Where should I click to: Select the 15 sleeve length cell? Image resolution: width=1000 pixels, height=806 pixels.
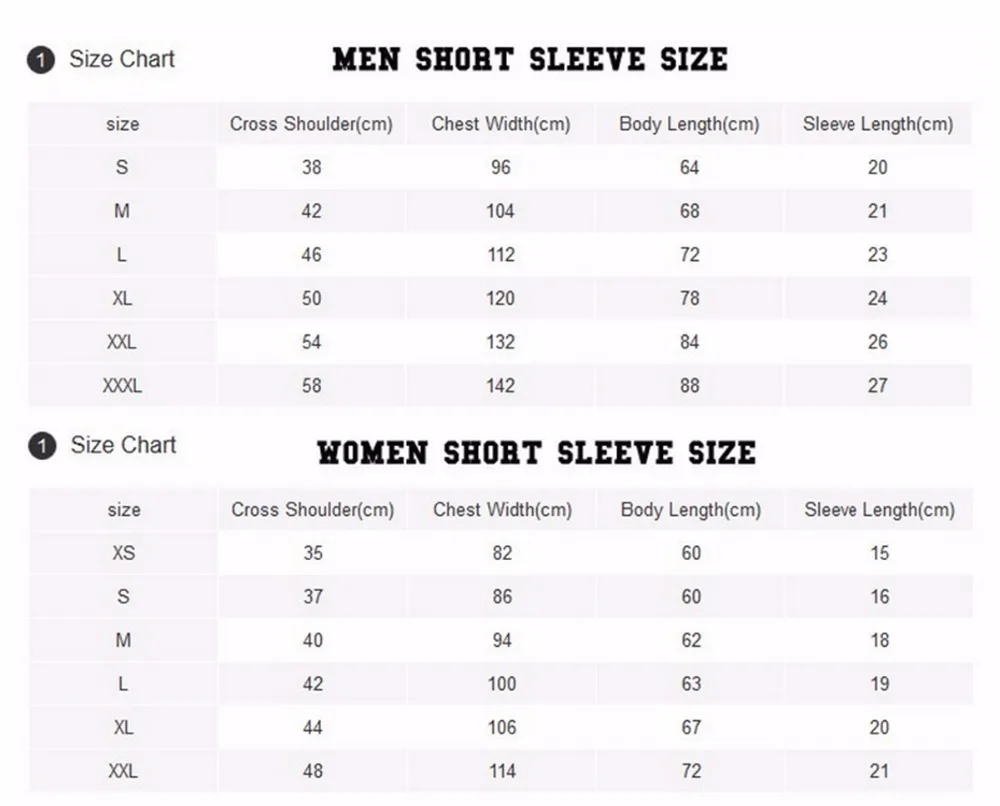[879, 553]
